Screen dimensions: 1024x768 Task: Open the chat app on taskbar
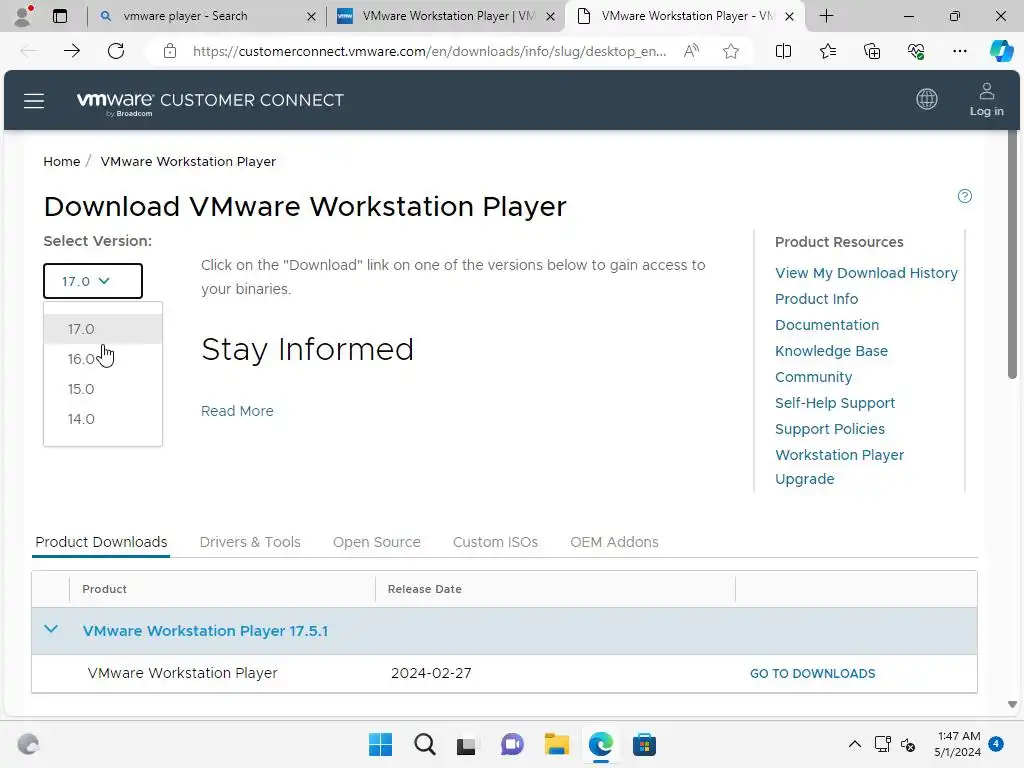point(512,744)
